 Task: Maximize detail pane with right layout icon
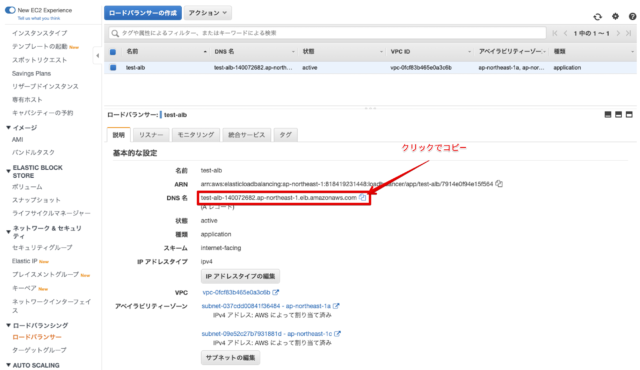(629, 115)
